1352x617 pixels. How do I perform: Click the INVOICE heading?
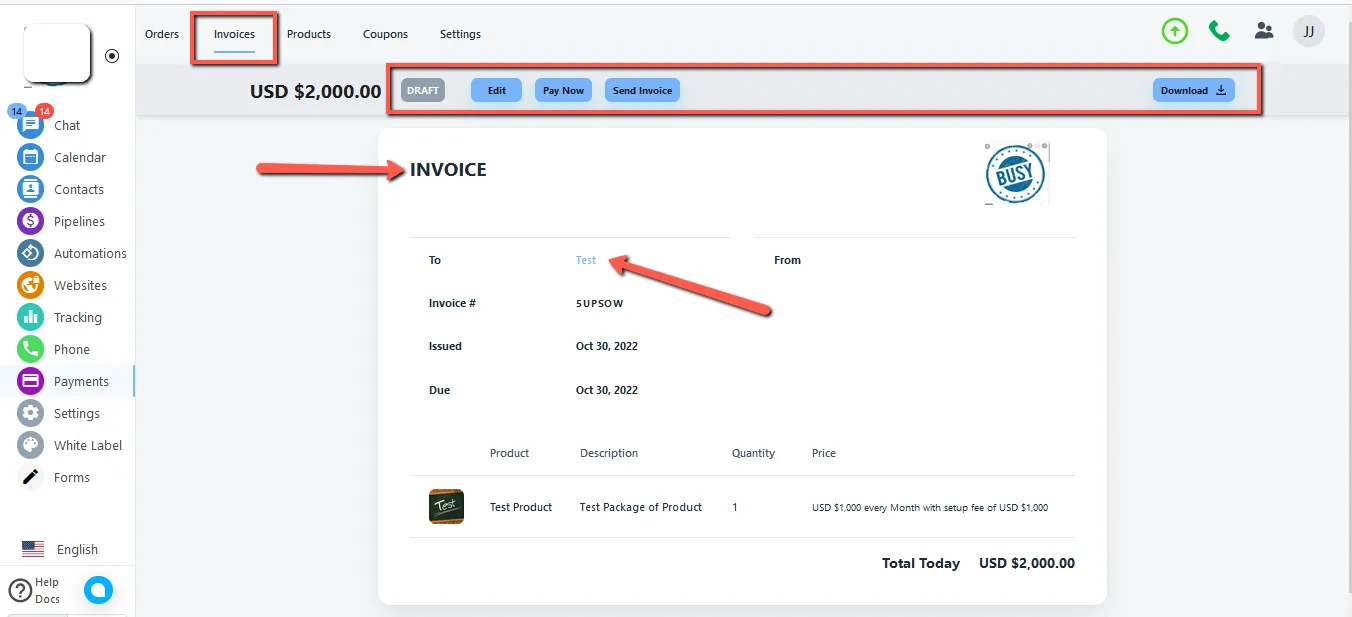[x=448, y=170]
